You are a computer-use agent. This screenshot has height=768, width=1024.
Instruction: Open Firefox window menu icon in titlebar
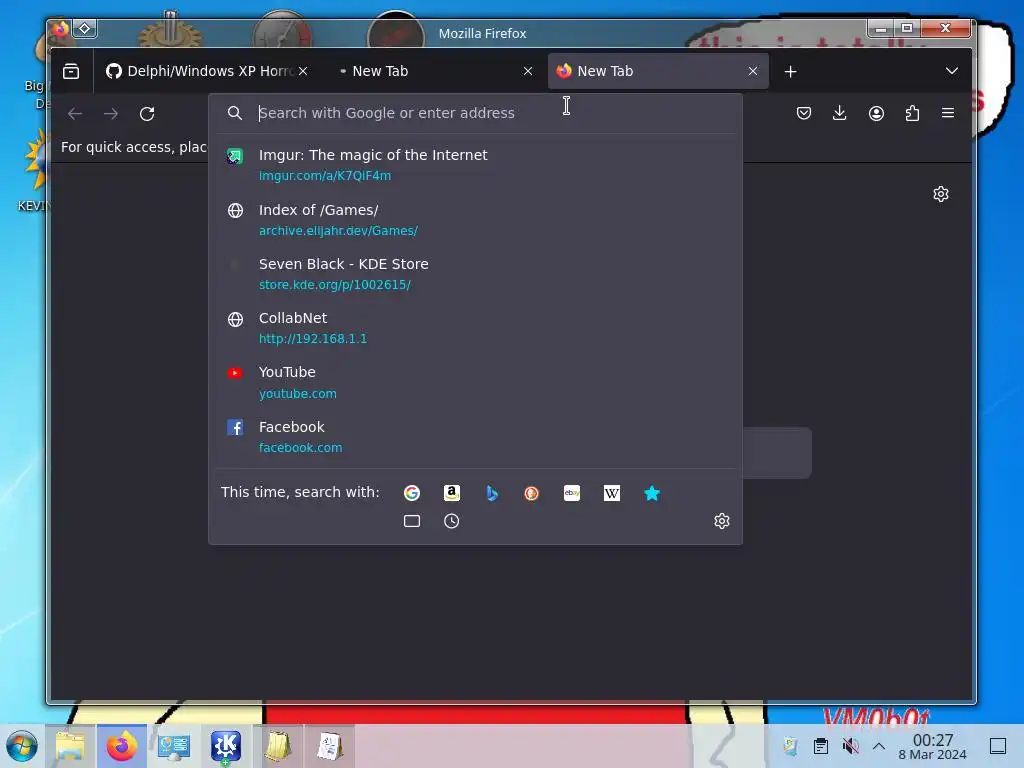tap(60, 29)
